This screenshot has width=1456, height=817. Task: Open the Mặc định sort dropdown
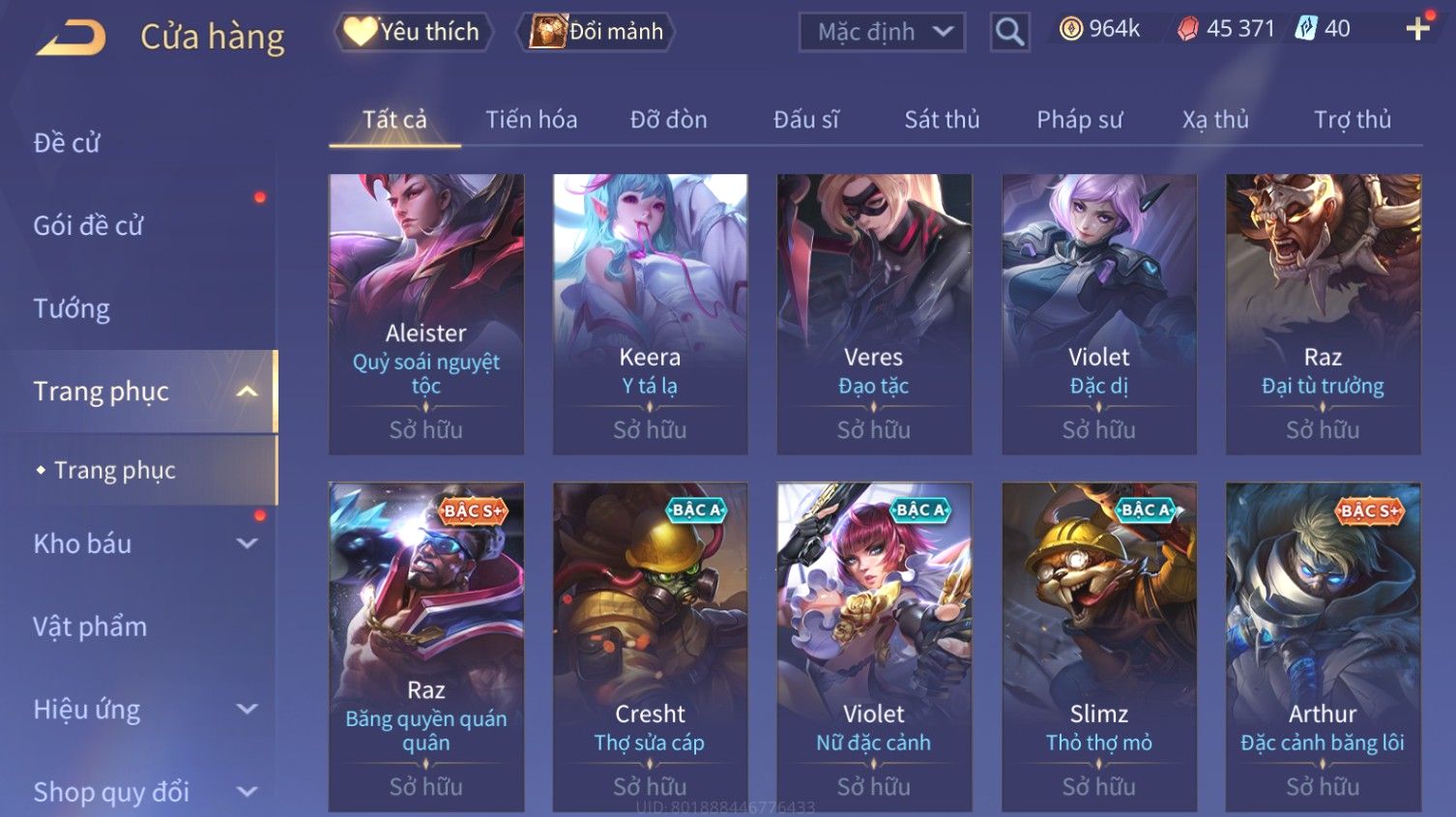(x=882, y=32)
